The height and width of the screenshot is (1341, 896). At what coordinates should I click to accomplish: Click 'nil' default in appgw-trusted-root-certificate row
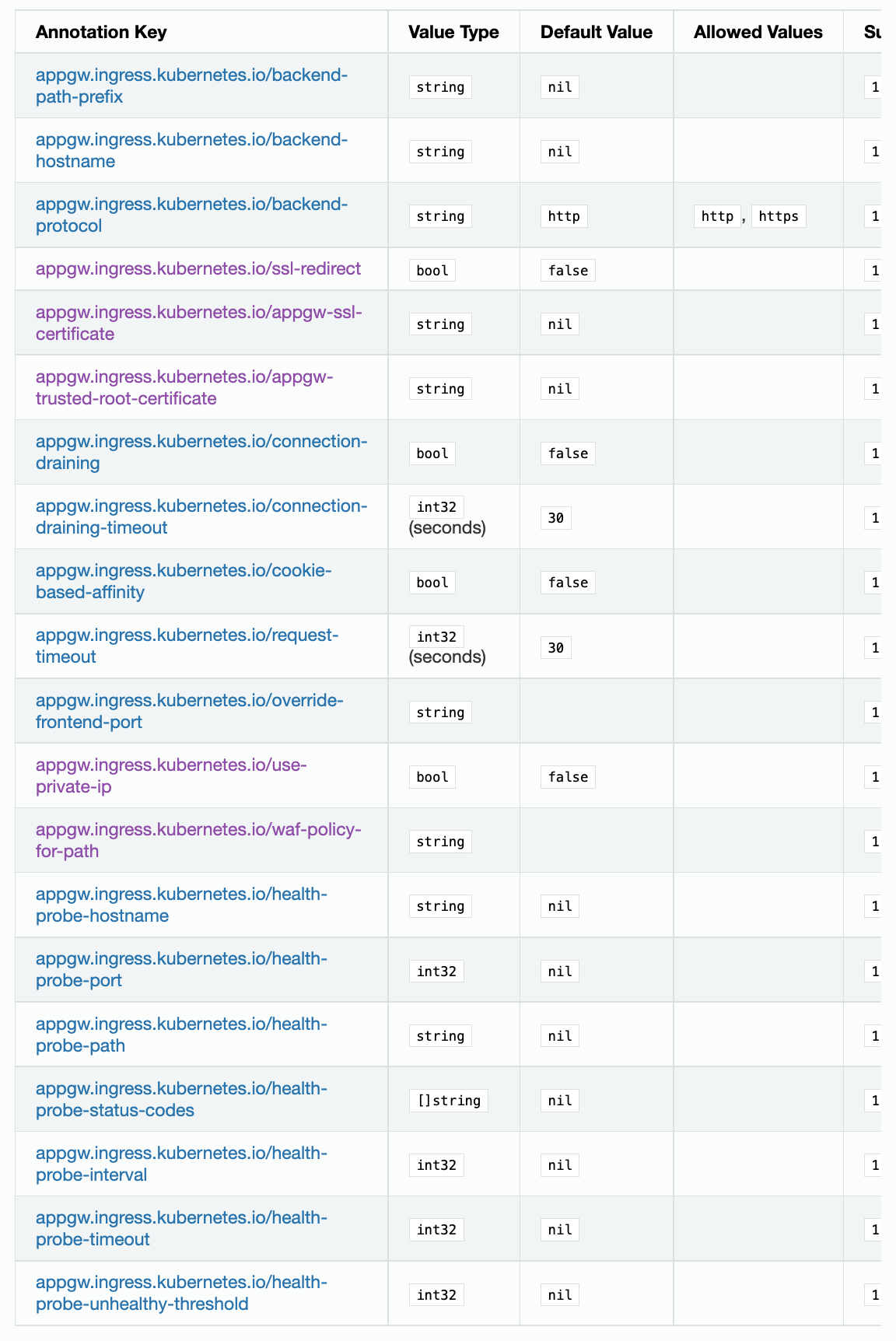pyautogui.click(x=560, y=389)
